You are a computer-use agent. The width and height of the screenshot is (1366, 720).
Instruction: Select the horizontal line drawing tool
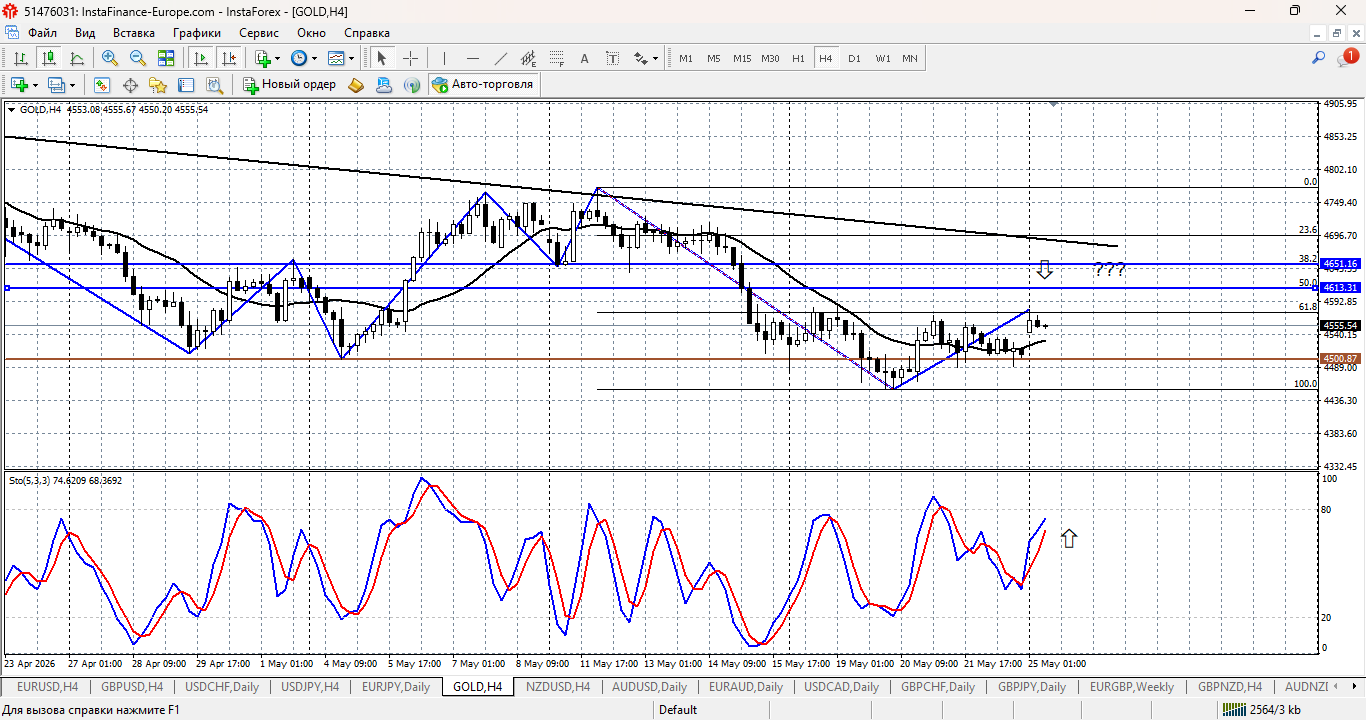coord(473,58)
